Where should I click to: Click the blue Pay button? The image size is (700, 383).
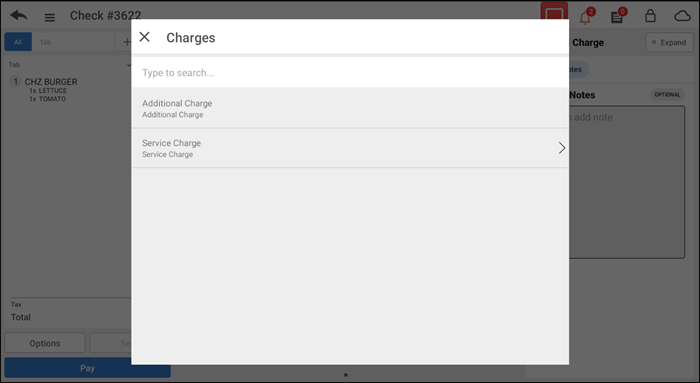(88, 368)
